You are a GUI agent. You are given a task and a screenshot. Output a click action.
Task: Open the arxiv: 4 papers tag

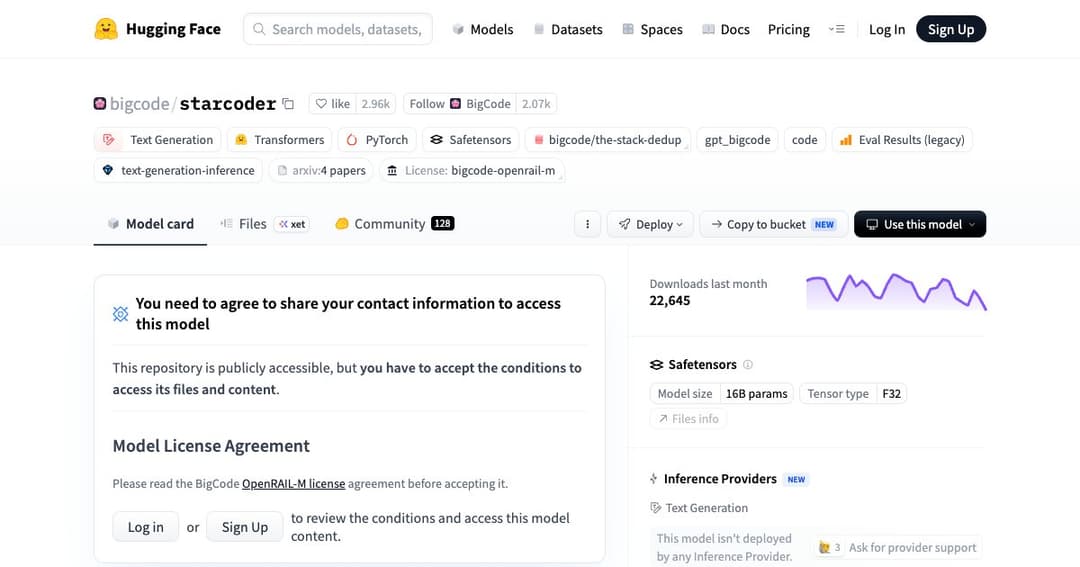pos(321,170)
